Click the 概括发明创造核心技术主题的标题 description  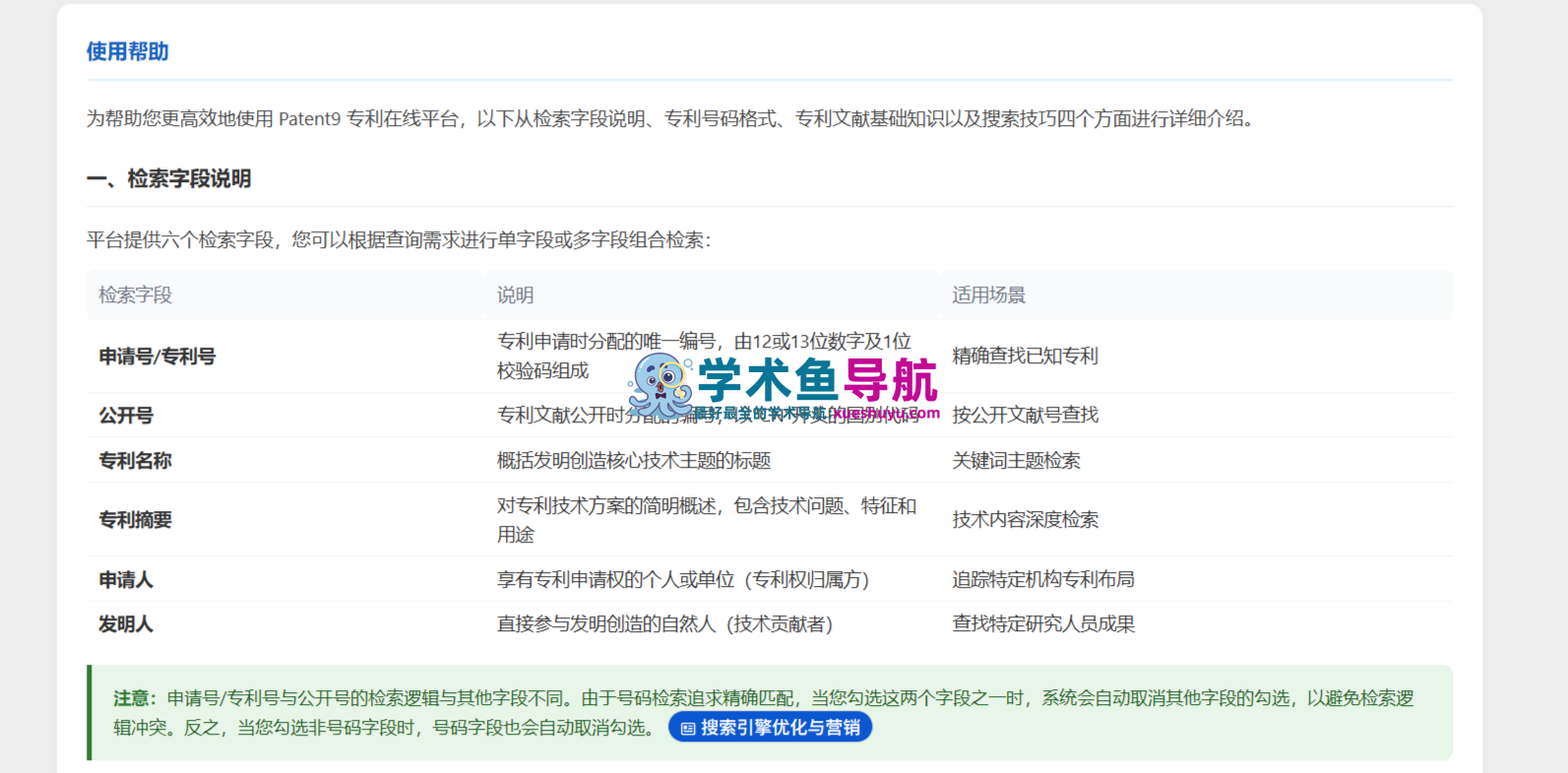click(634, 461)
